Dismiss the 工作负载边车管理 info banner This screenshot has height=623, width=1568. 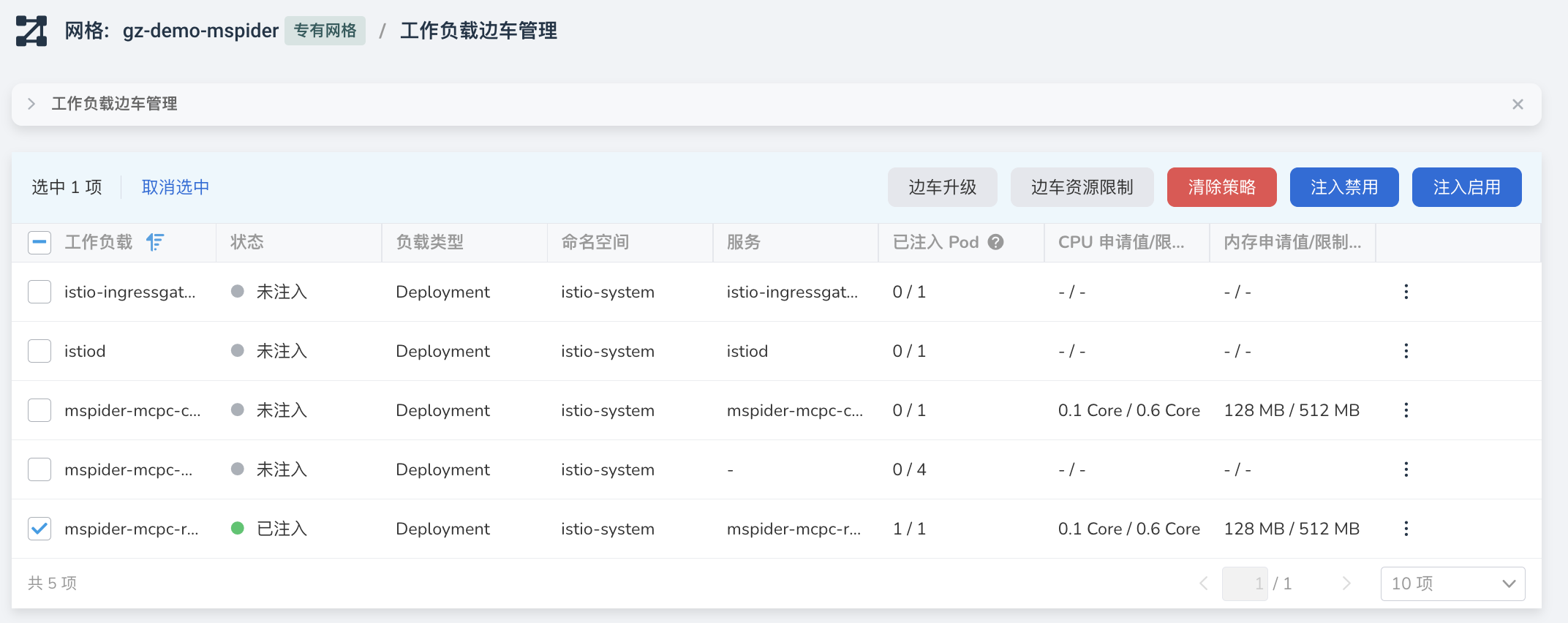coord(1518,105)
